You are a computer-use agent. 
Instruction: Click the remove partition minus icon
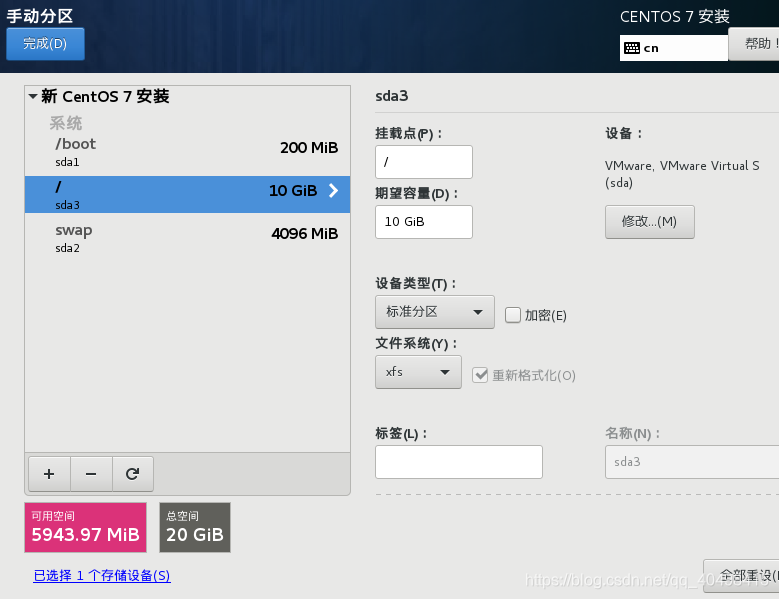[x=91, y=474]
